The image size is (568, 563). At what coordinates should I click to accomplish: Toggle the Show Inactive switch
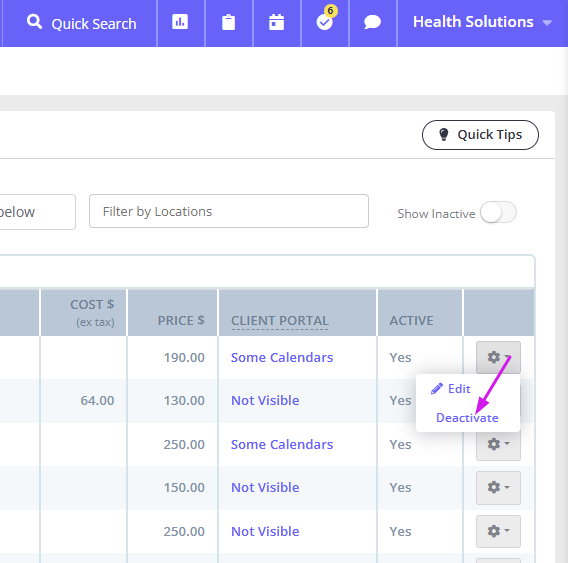click(498, 213)
